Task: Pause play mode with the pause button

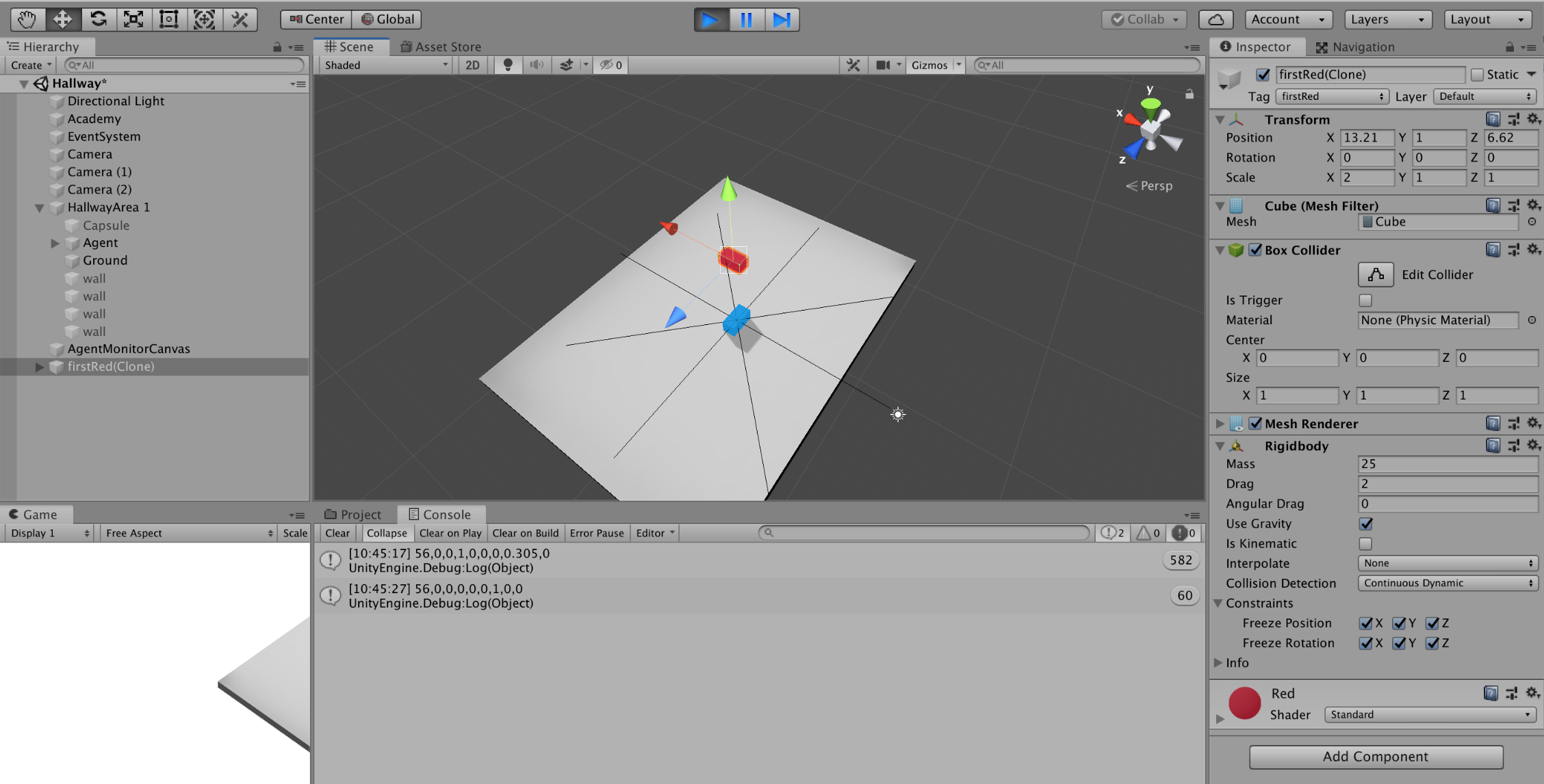Action: [x=746, y=19]
